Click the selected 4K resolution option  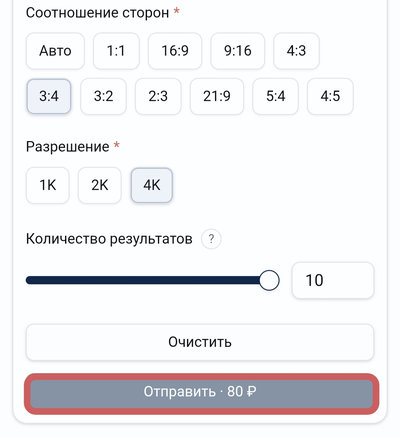(152, 185)
